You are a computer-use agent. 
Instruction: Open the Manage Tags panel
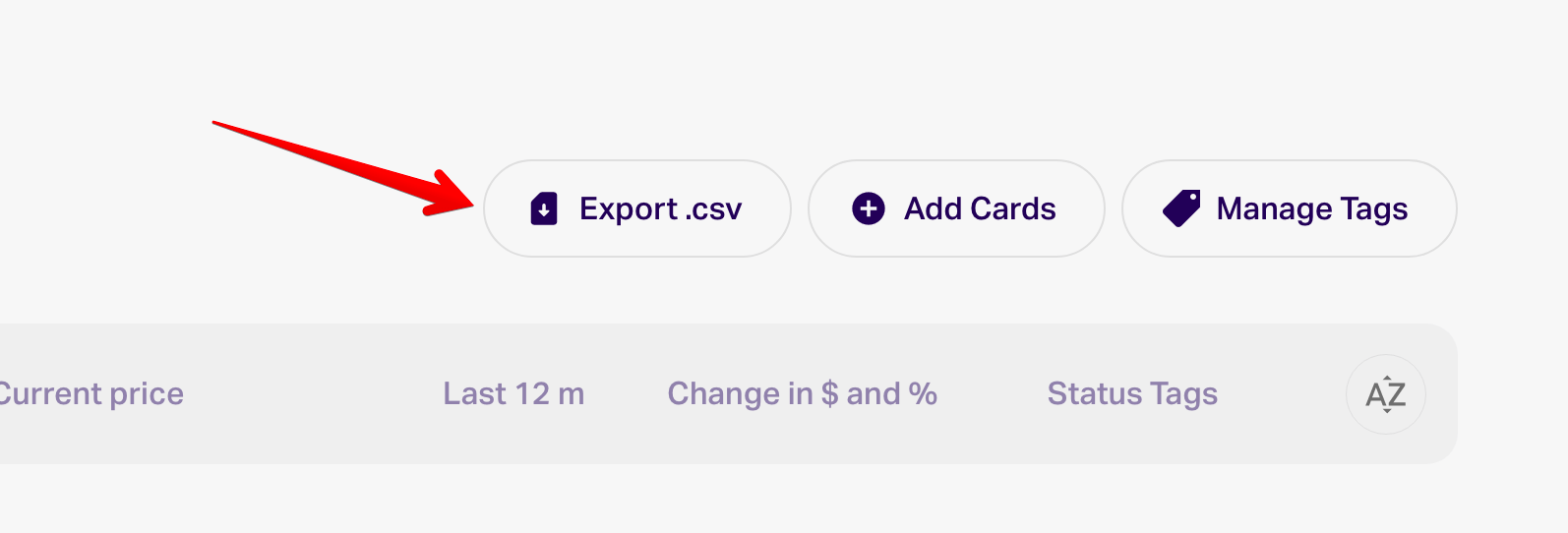coord(1289,208)
